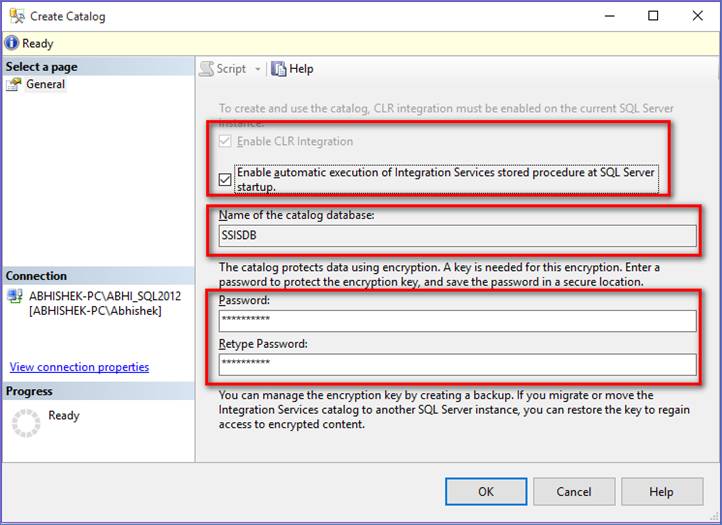Click the bottom Help button
This screenshot has width=722, height=525.
pyautogui.click(x=662, y=491)
